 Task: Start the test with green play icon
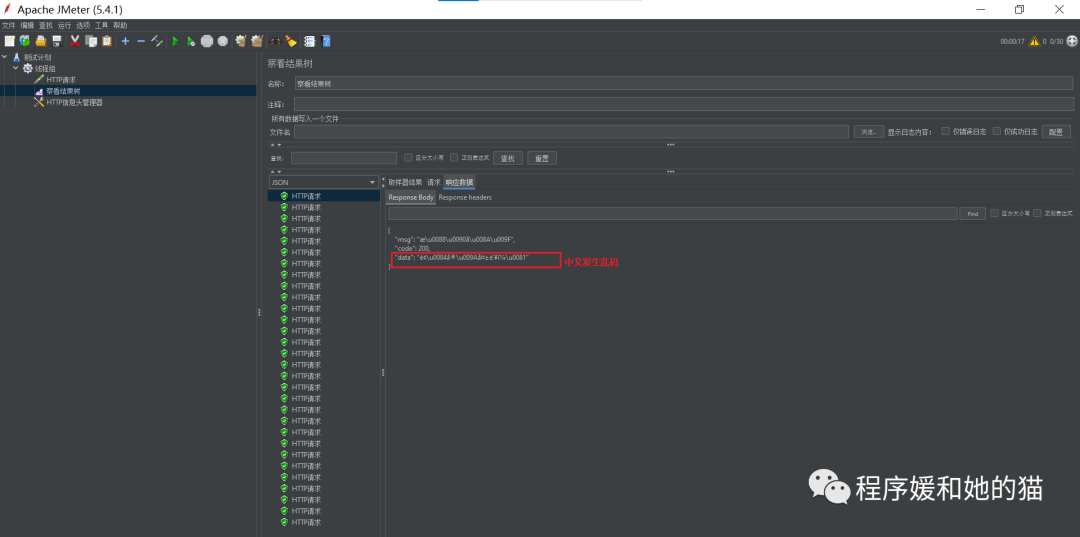click(x=175, y=41)
